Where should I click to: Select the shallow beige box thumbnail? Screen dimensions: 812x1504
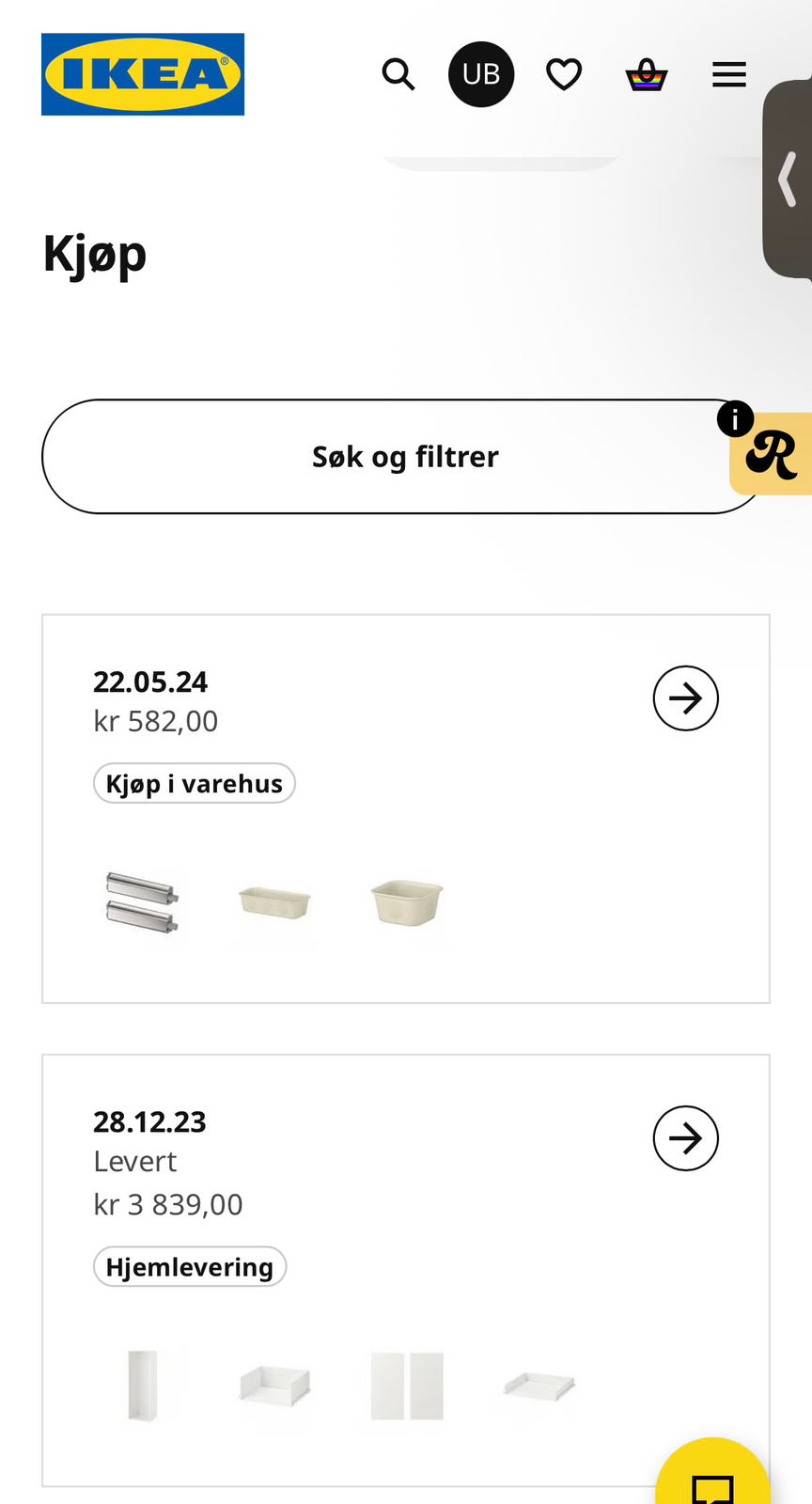(274, 902)
